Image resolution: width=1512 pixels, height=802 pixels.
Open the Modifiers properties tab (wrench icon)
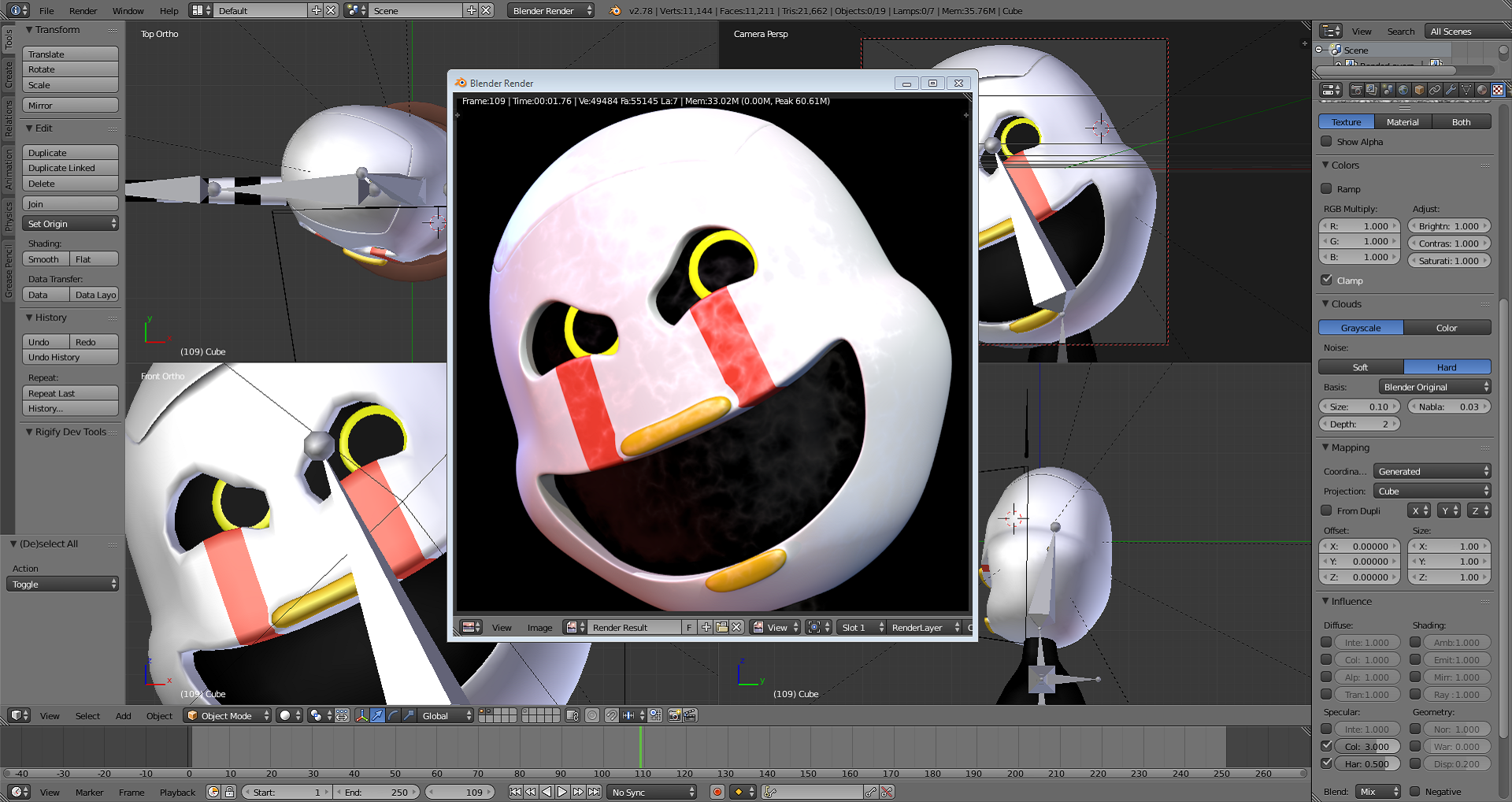pos(1451,90)
